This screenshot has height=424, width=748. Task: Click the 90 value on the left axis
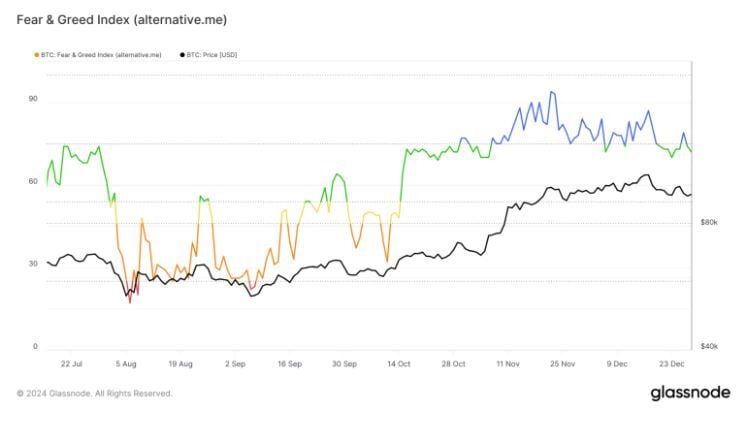point(33,99)
